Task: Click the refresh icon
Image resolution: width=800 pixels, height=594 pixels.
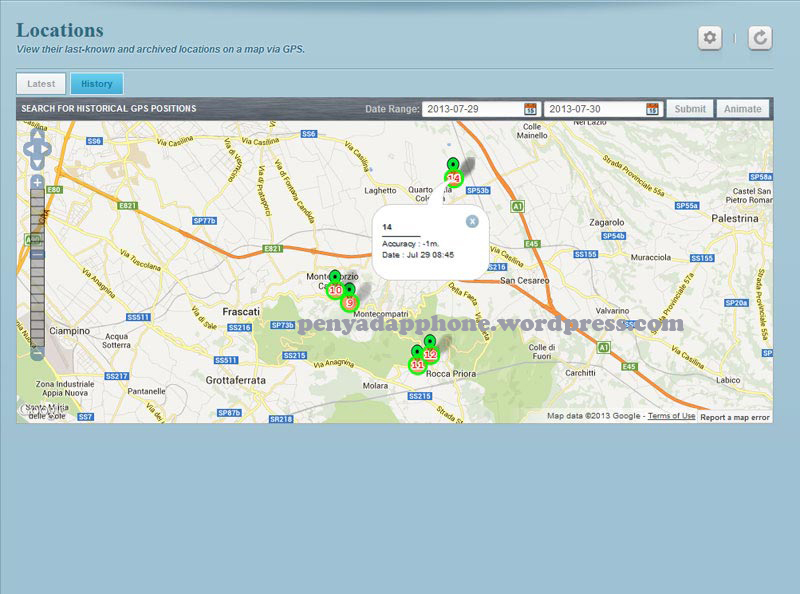Action: pyautogui.click(x=760, y=38)
